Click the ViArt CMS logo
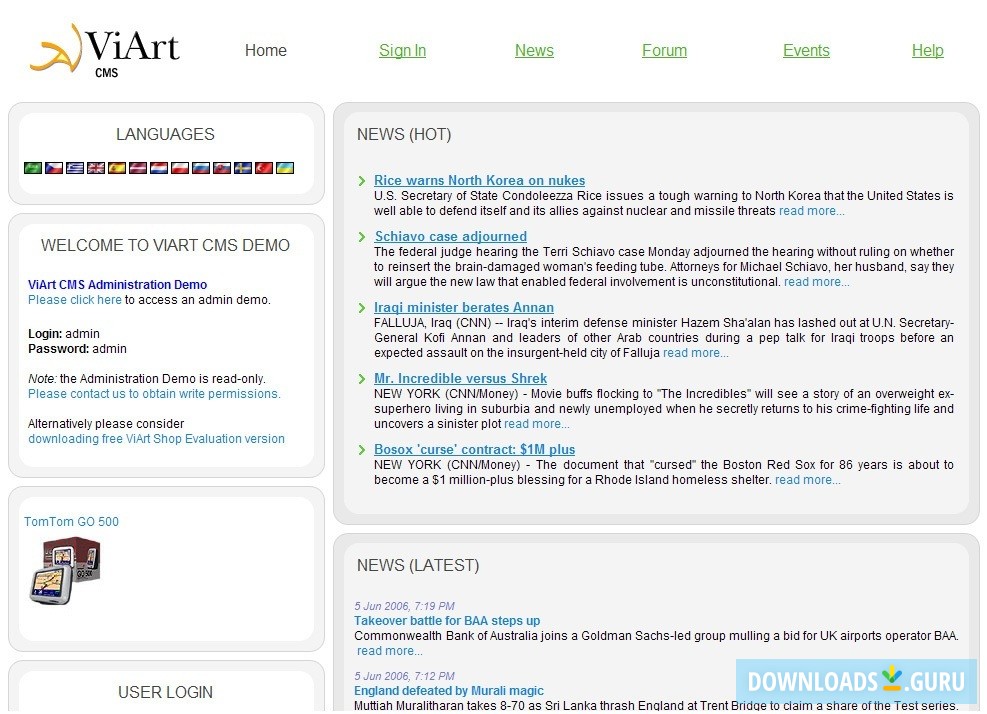This screenshot has height=714, width=987. pyautogui.click(x=104, y=50)
